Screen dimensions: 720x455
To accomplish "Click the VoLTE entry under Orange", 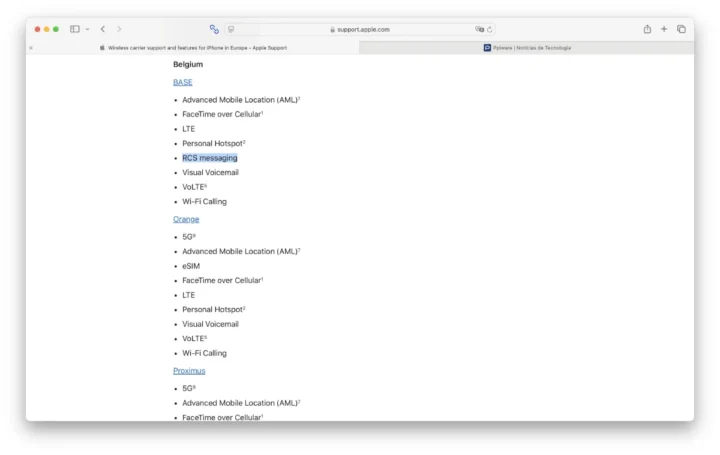I will [x=195, y=338].
